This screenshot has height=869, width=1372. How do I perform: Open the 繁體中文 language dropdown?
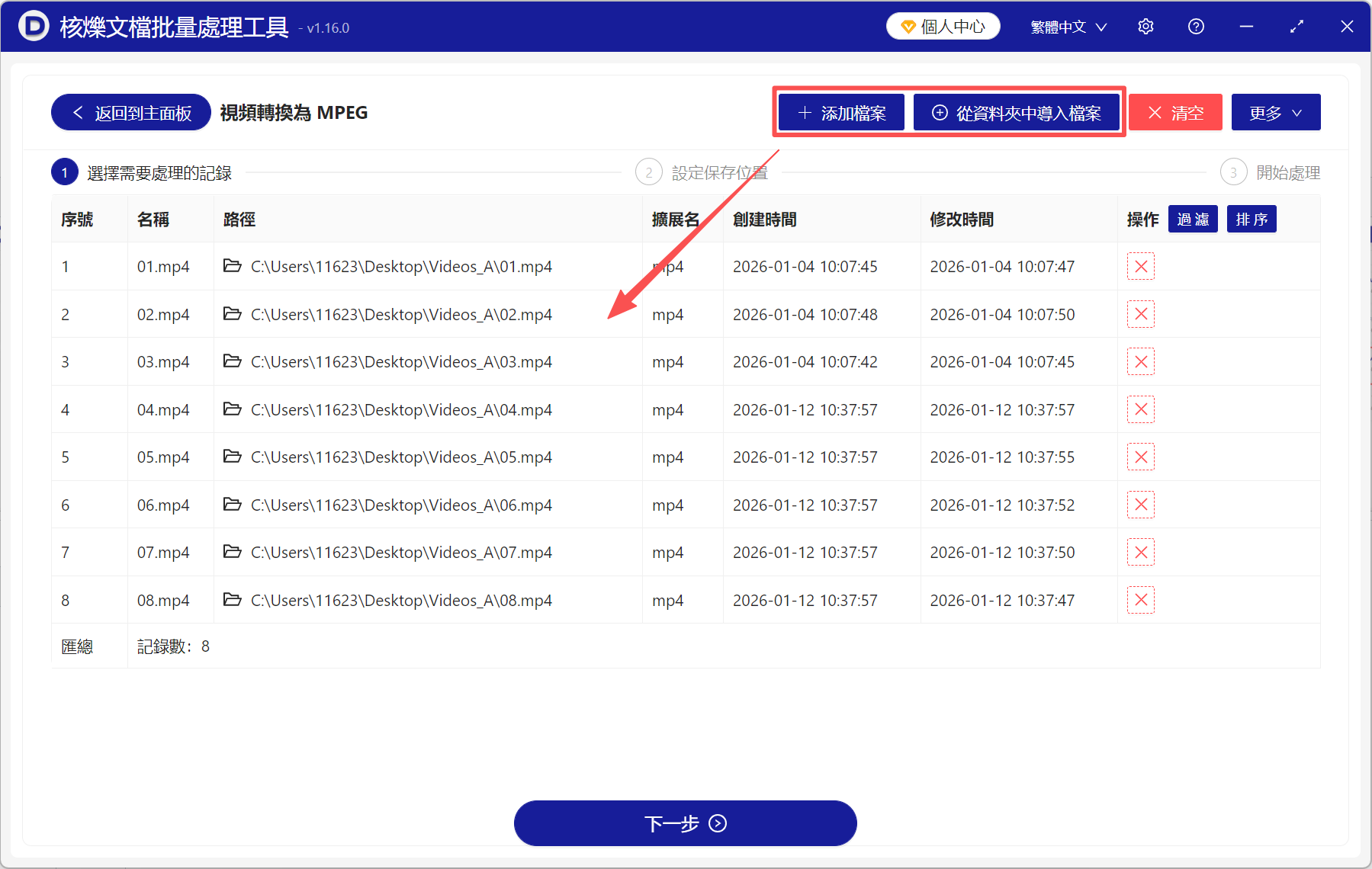click(1067, 26)
